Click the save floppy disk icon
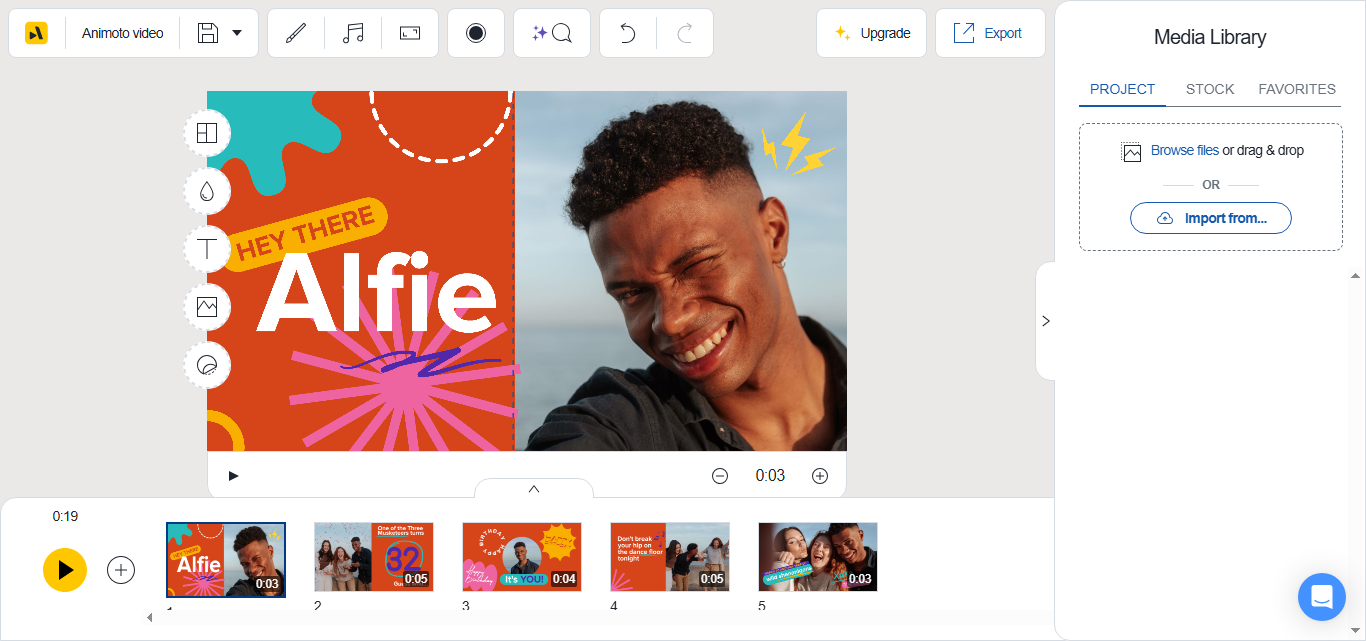The height and width of the screenshot is (641, 1366). click(208, 33)
